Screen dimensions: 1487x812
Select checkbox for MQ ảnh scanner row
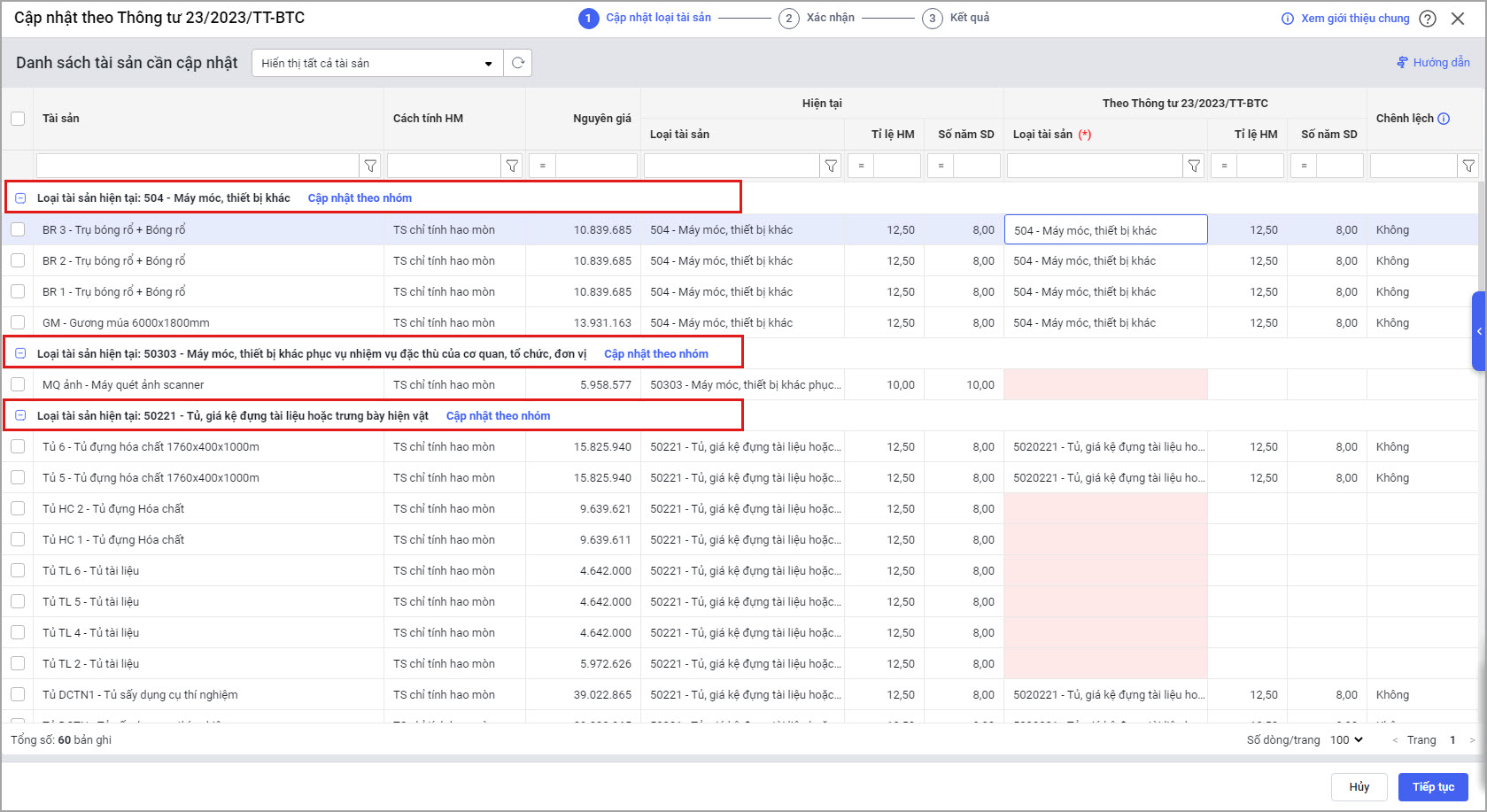(x=18, y=384)
